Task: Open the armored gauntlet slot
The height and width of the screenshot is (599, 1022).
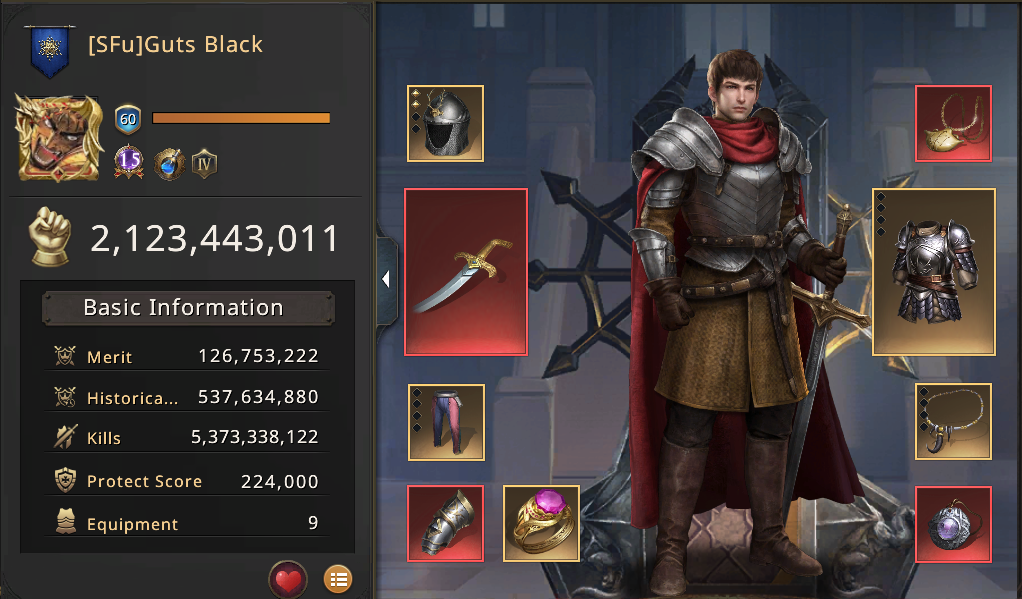Action: tap(445, 523)
